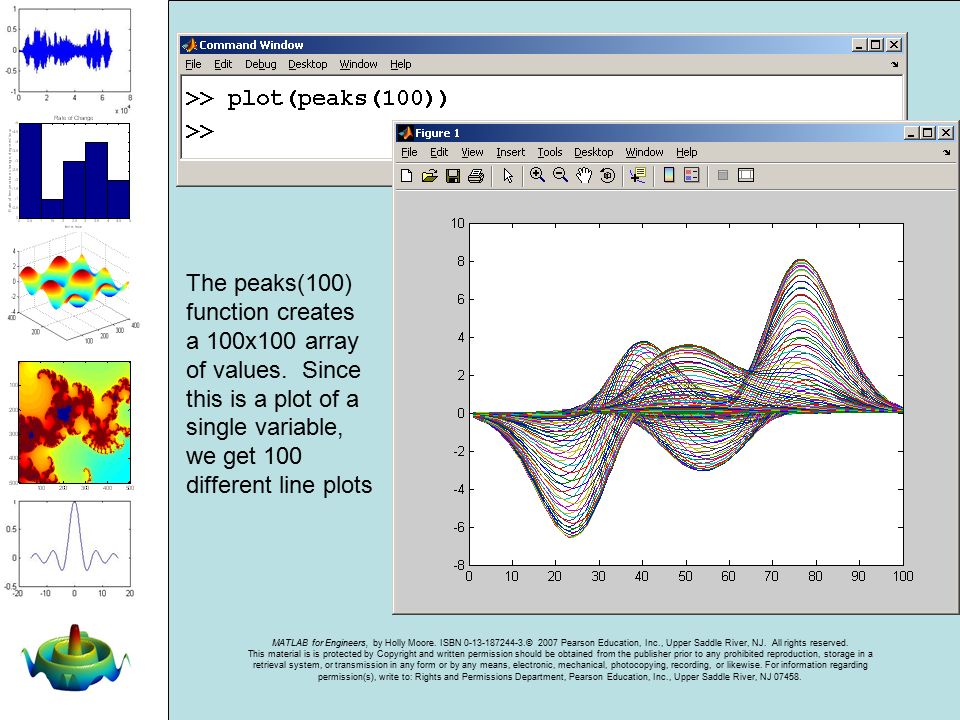
Task: Open the Desktop menu in Figure 1
Action: pyautogui.click(x=593, y=152)
